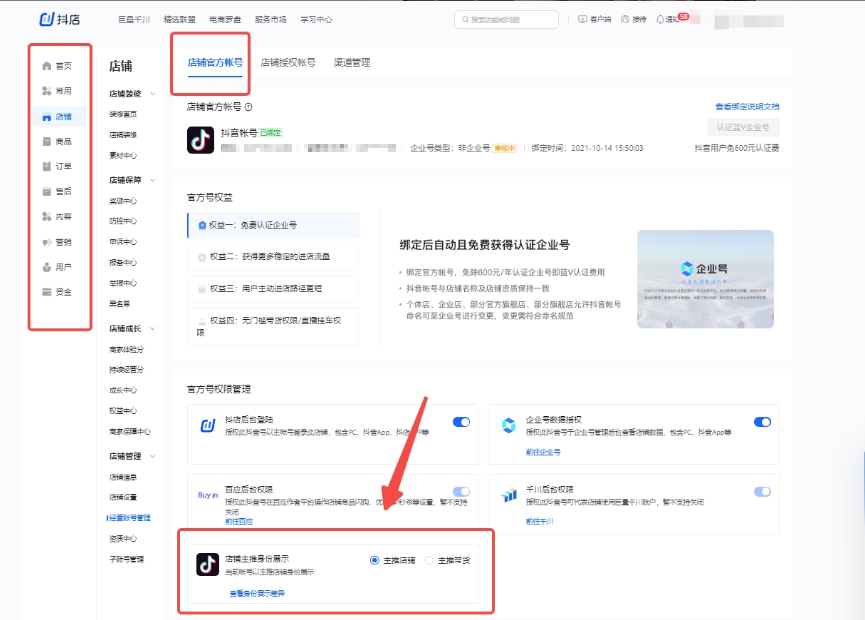This screenshot has width=865, height=620.
Task: Switch to the 店铺授权帐号 tab
Action: pyautogui.click(x=288, y=62)
